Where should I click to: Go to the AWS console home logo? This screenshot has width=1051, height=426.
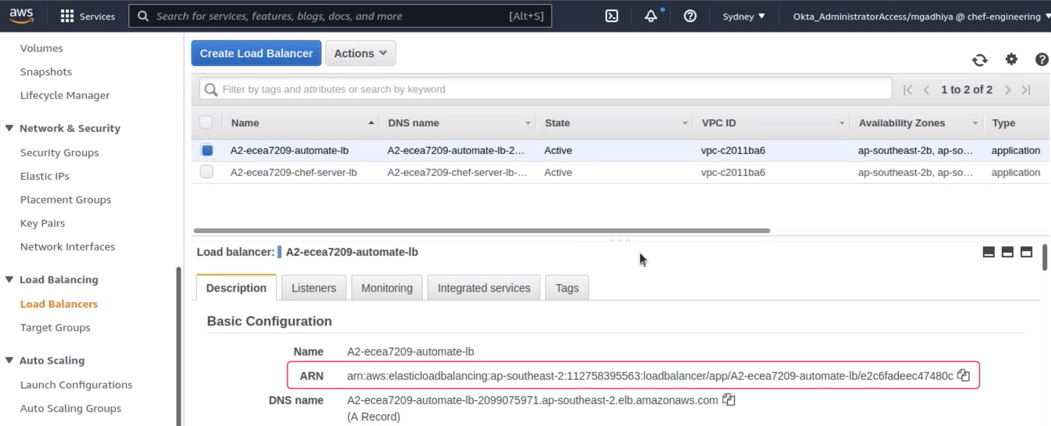(21, 15)
